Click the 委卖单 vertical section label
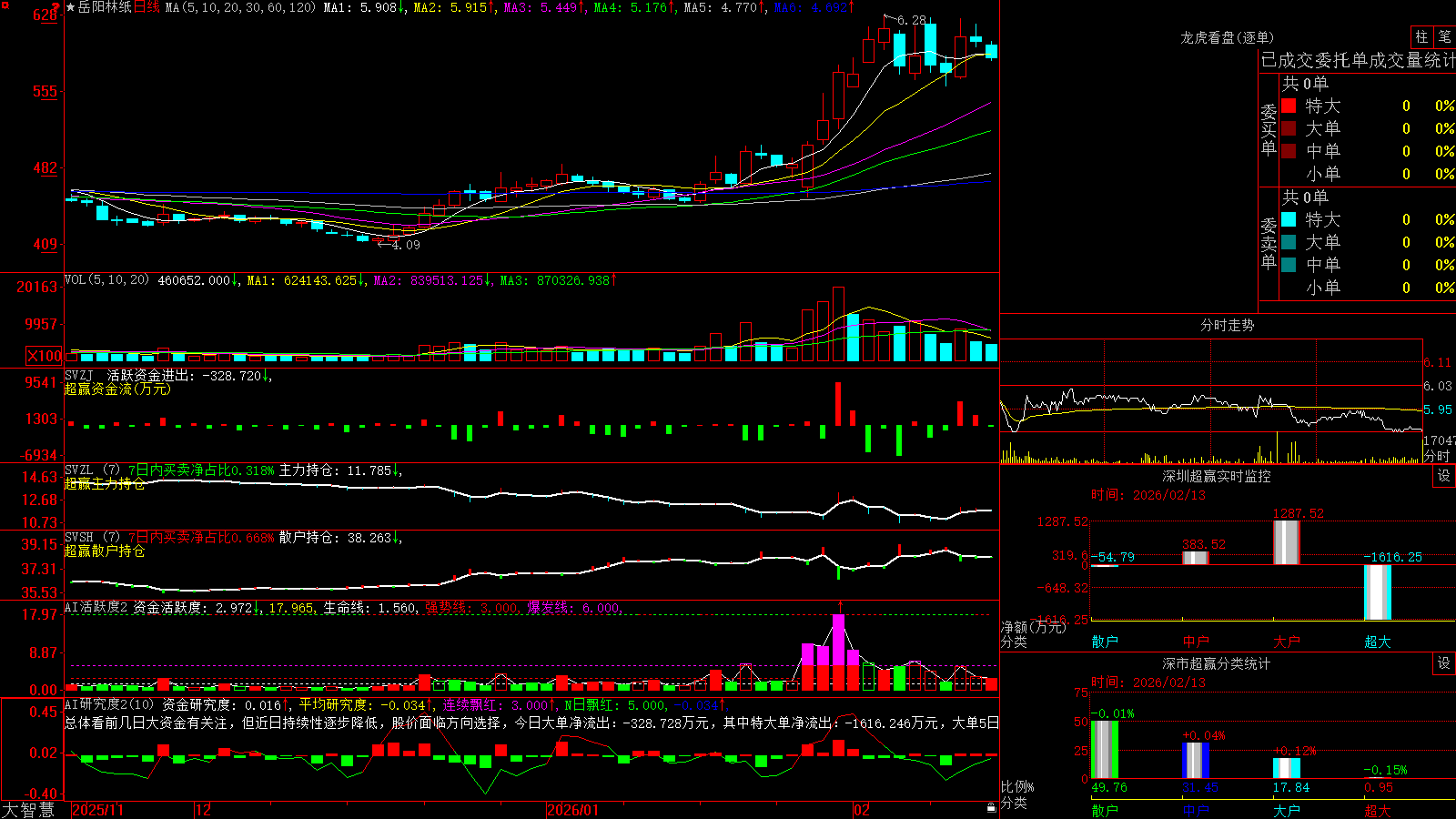 click(1269, 244)
